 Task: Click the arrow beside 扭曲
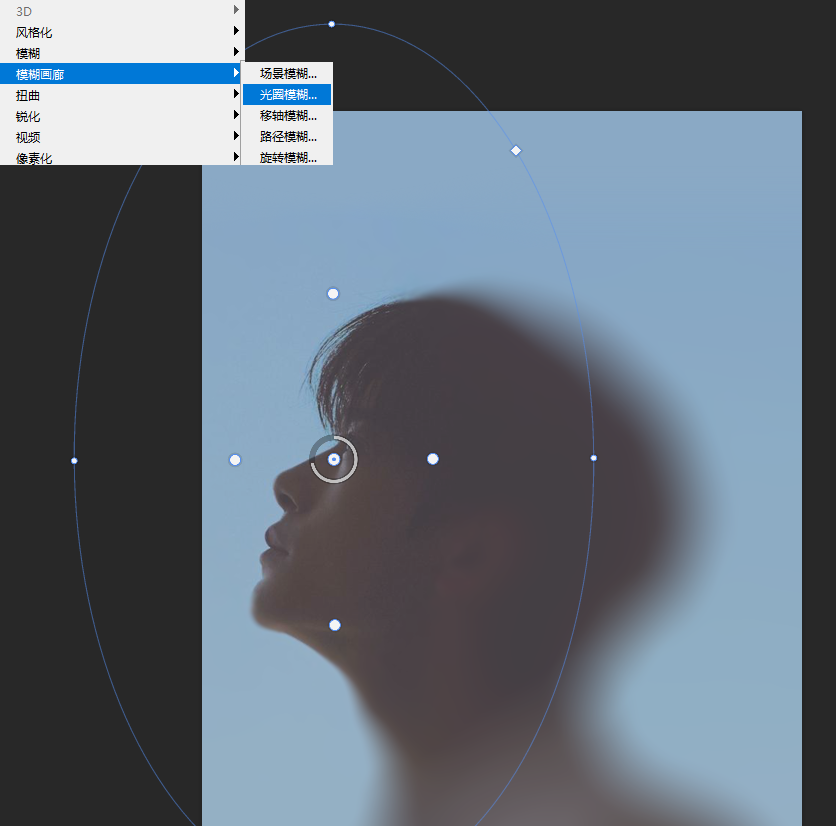(236, 94)
